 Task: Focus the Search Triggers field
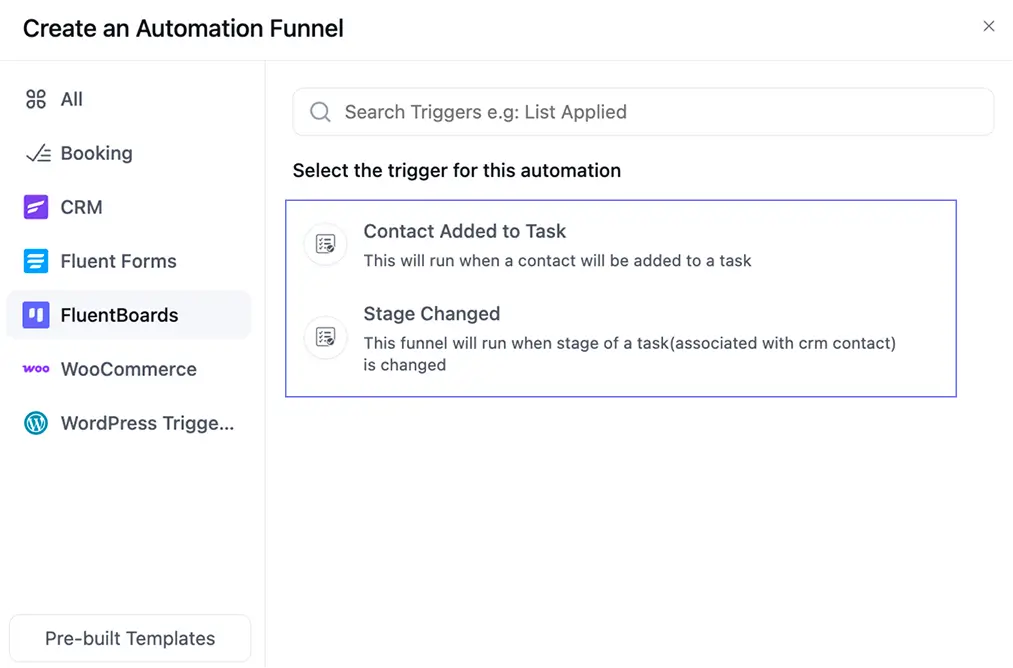click(643, 112)
